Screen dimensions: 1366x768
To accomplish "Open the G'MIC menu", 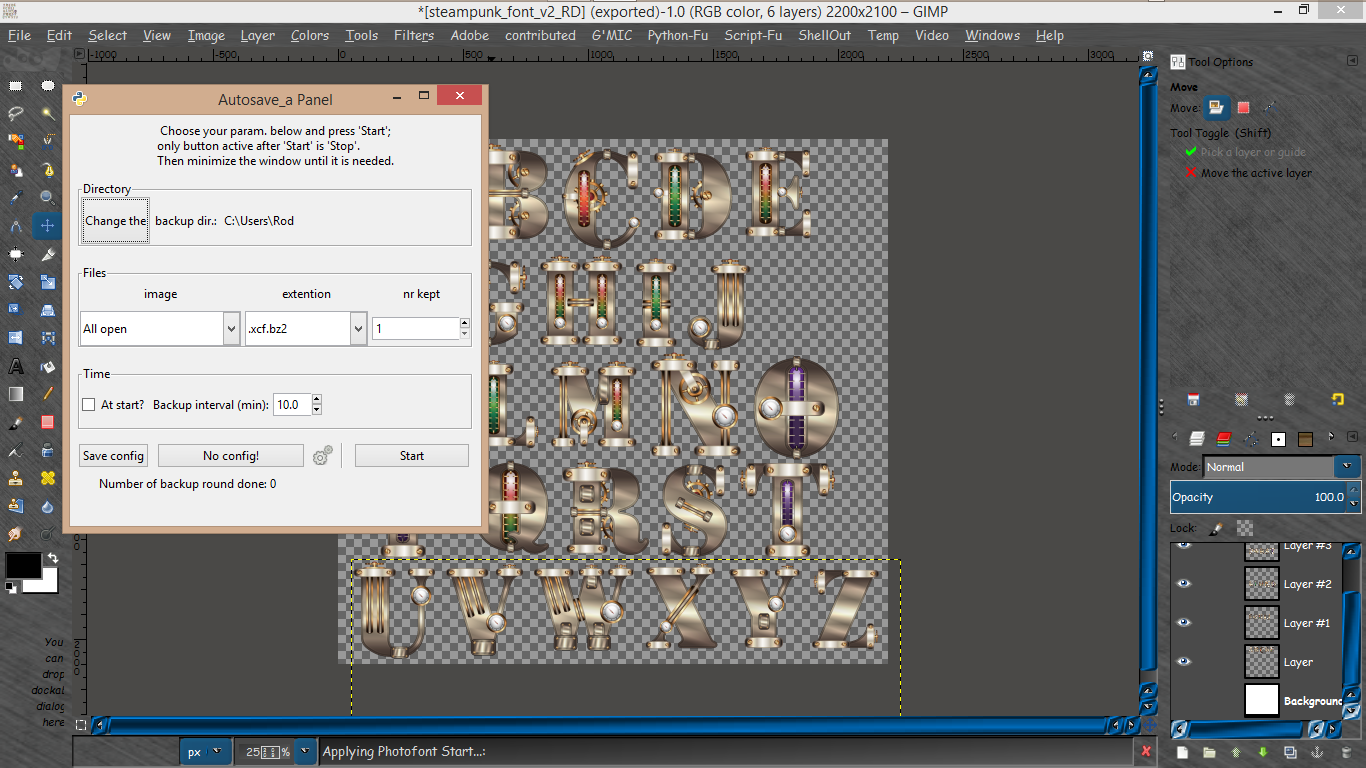I will click(611, 35).
